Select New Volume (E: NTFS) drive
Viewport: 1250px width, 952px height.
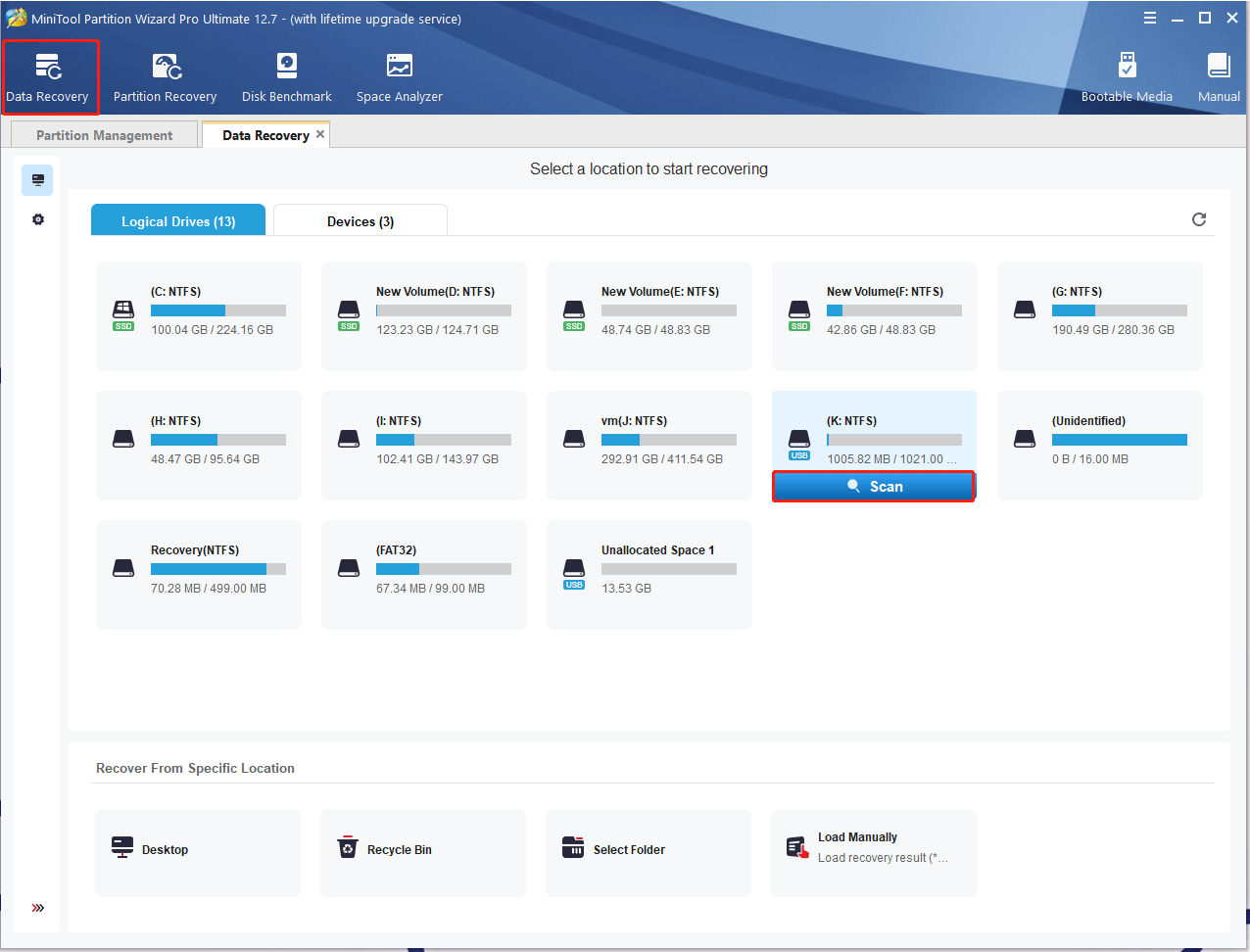point(649,316)
